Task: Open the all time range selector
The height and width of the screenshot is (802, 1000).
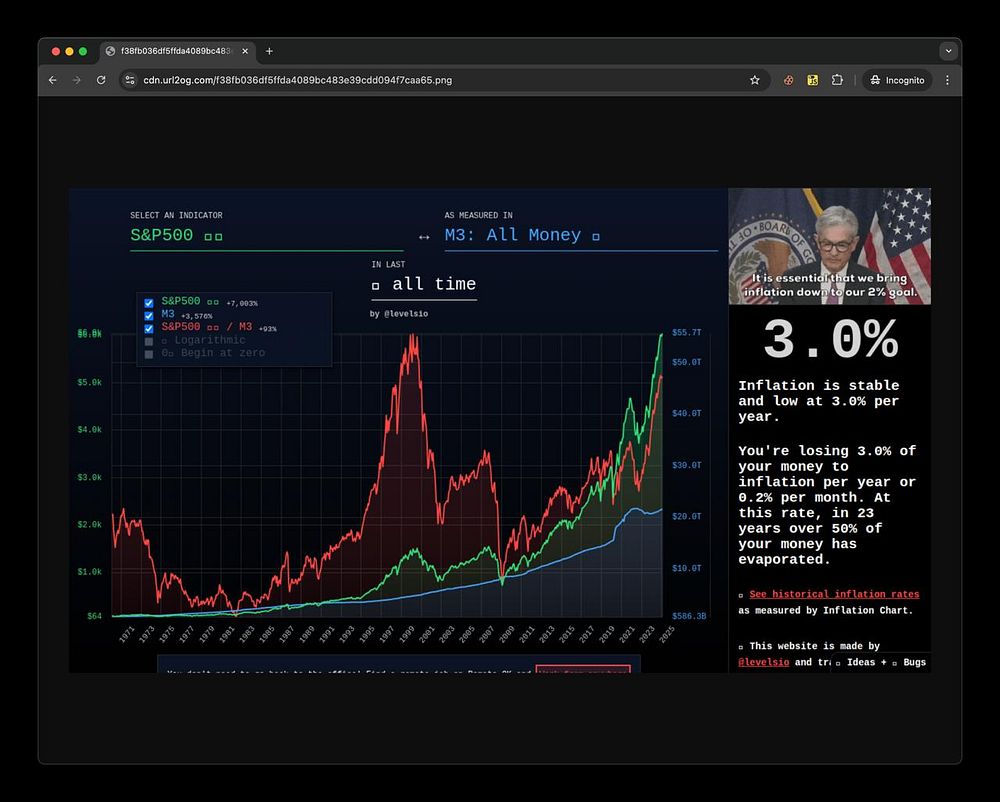Action: pyautogui.click(x=424, y=284)
